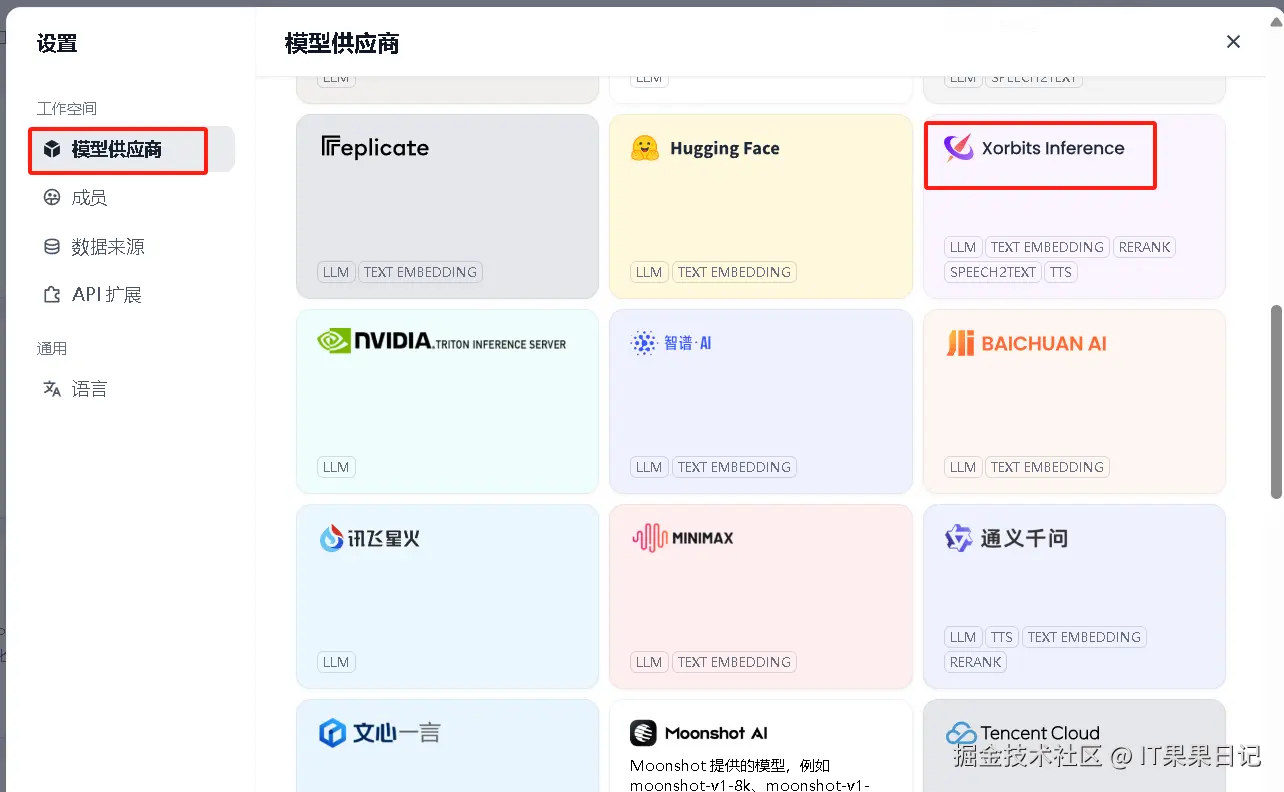Click the Xorbits Inference logo icon

[958, 148]
